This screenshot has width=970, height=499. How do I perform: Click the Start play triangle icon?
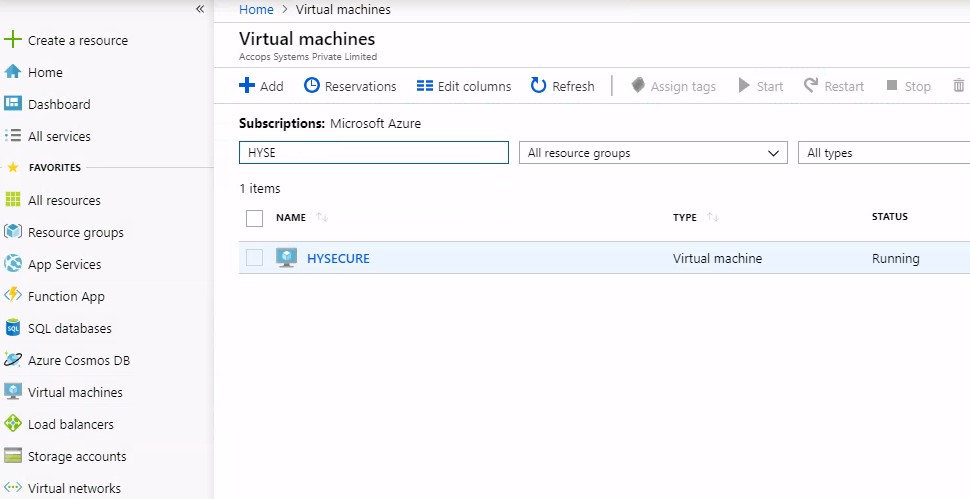(744, 85)
